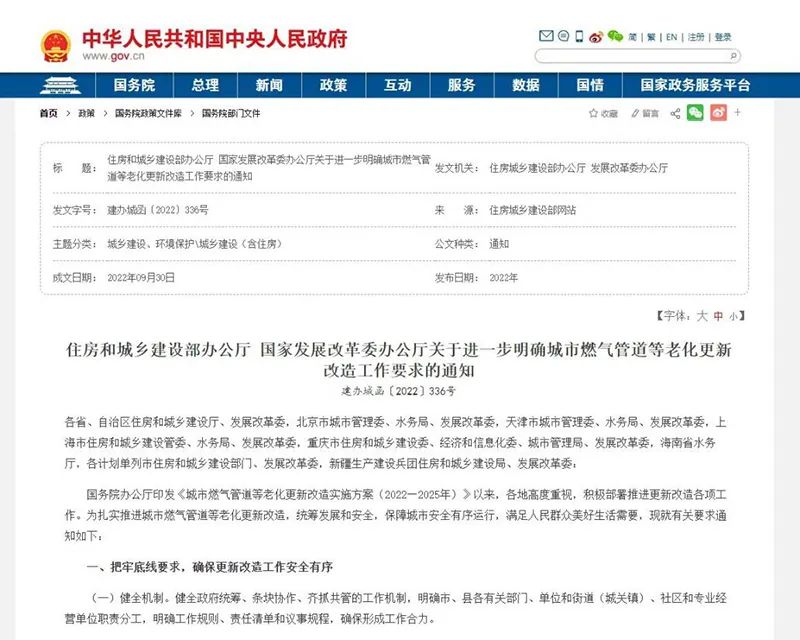This screenshot has height=640, width=800.
Task: Open the Weibo icon in header
Action: pos(596,36)
